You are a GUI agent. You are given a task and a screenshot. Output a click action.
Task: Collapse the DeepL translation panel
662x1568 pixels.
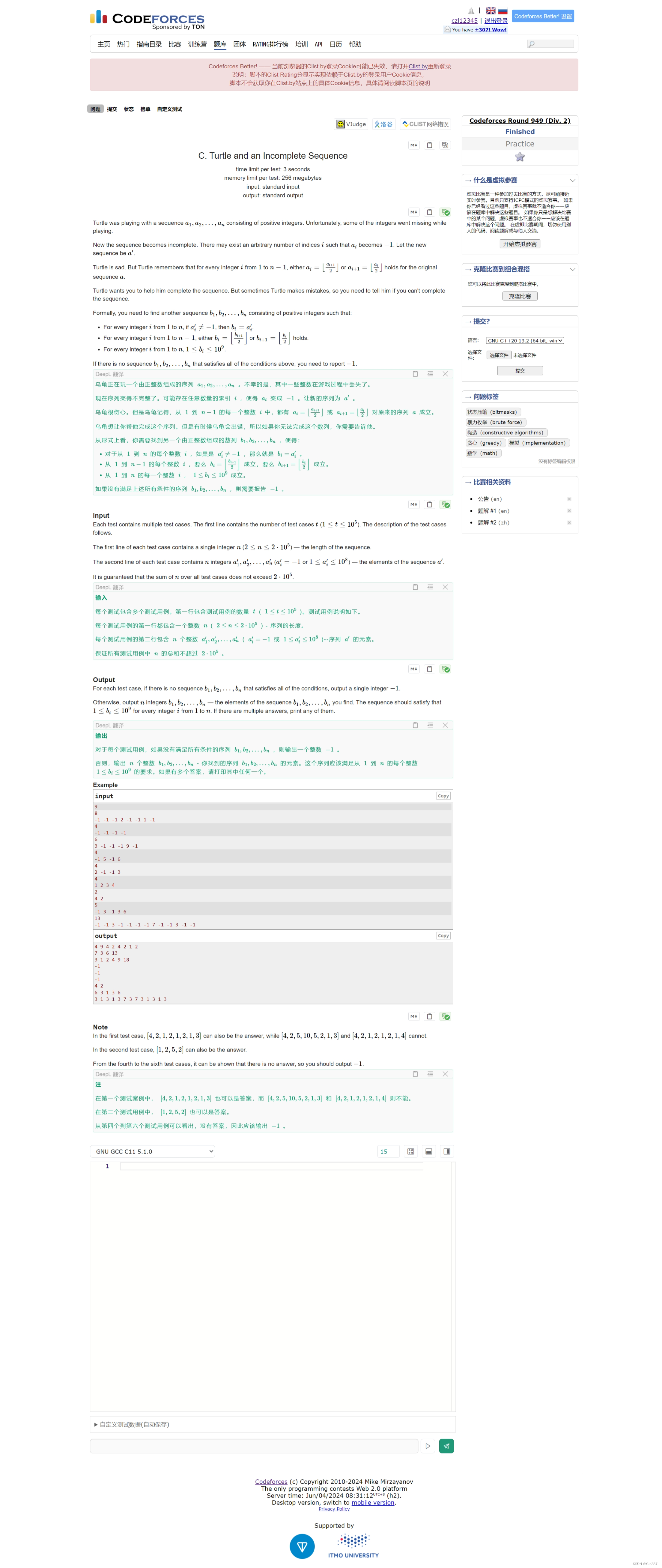(430, 374)
